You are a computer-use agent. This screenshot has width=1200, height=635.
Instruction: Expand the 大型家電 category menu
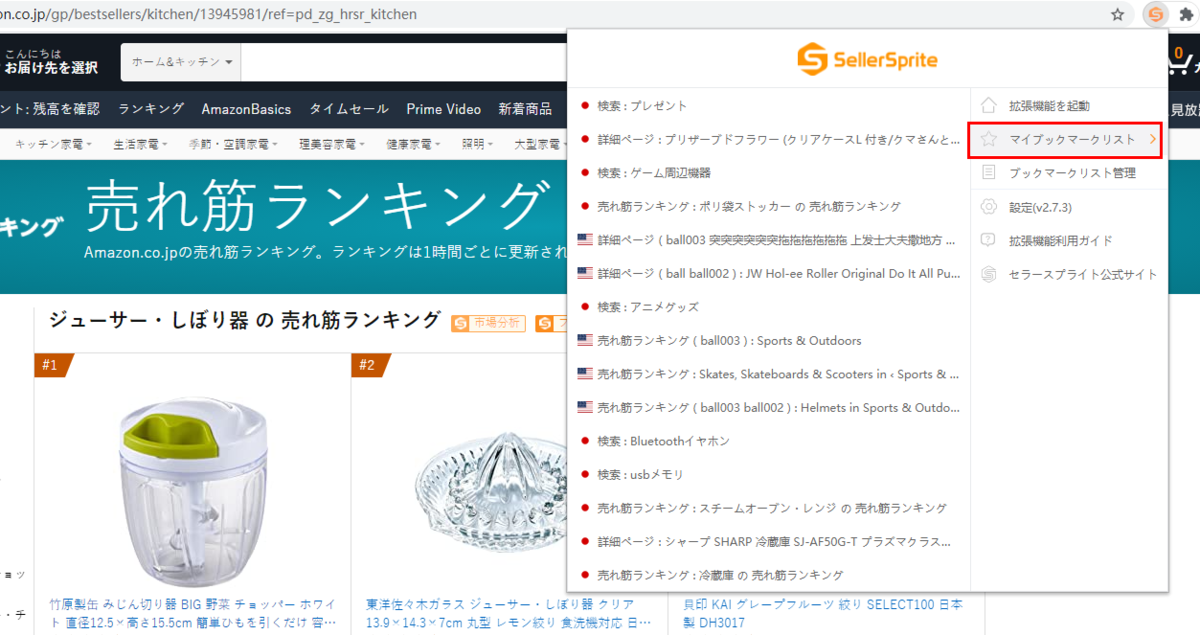pyautogui.click(x=539, y=144)
